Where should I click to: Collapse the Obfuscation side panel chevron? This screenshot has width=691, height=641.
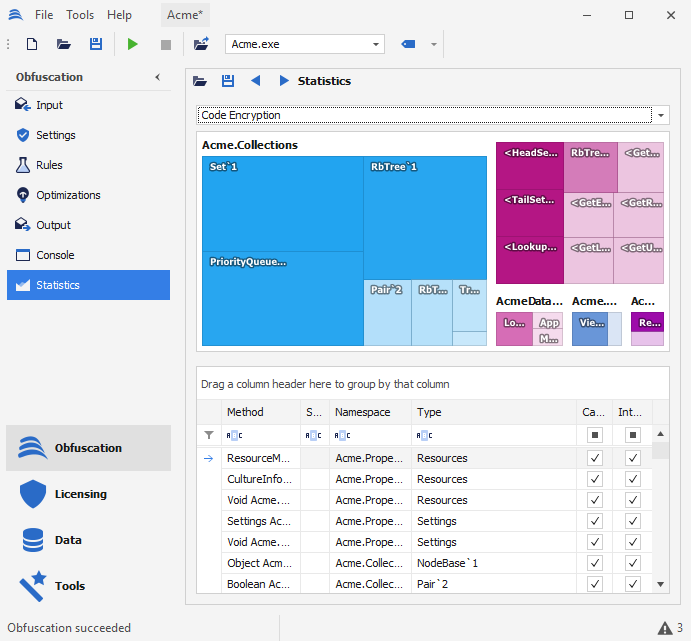coord(157,77)
